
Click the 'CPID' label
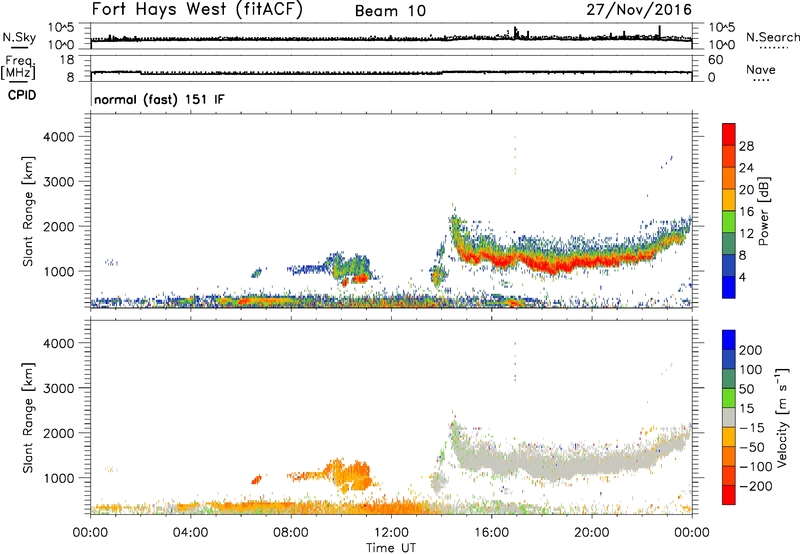coord(22,95)
